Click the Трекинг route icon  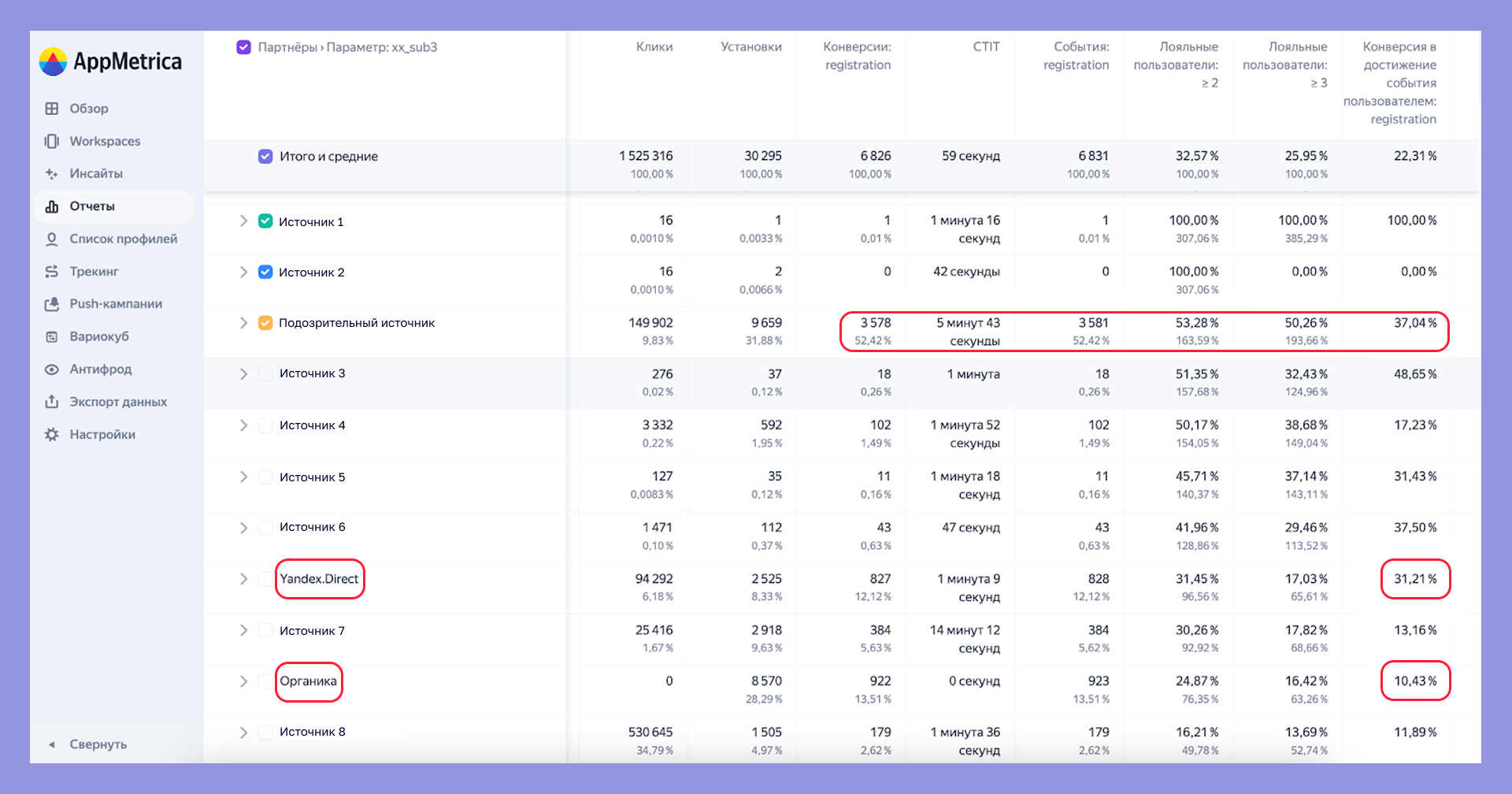pos(52,271)
